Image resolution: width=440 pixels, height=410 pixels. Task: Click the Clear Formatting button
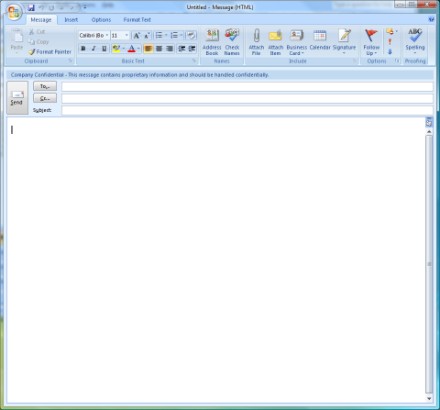(191, 35)
